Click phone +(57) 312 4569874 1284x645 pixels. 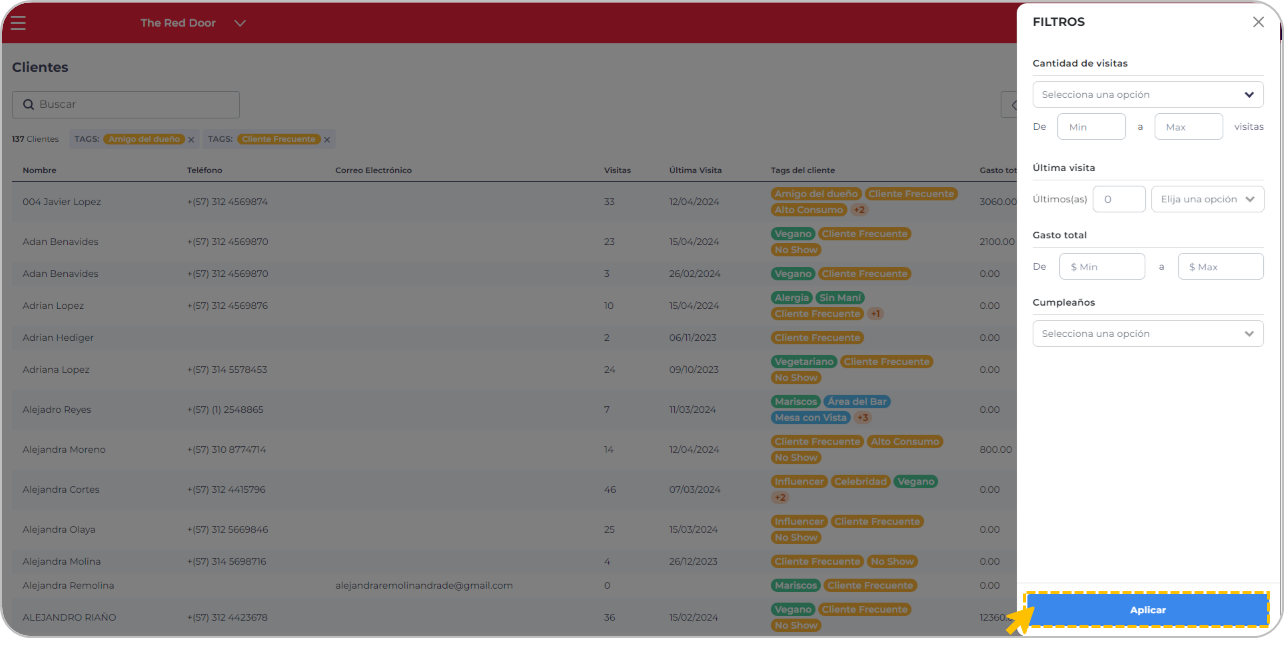227,202
